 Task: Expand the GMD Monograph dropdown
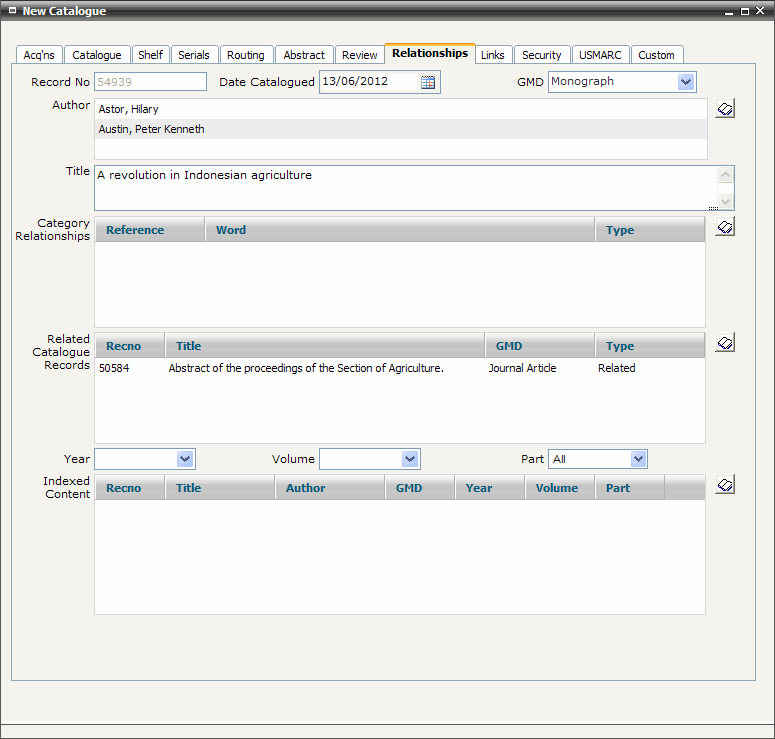click(x=686, y=82)
